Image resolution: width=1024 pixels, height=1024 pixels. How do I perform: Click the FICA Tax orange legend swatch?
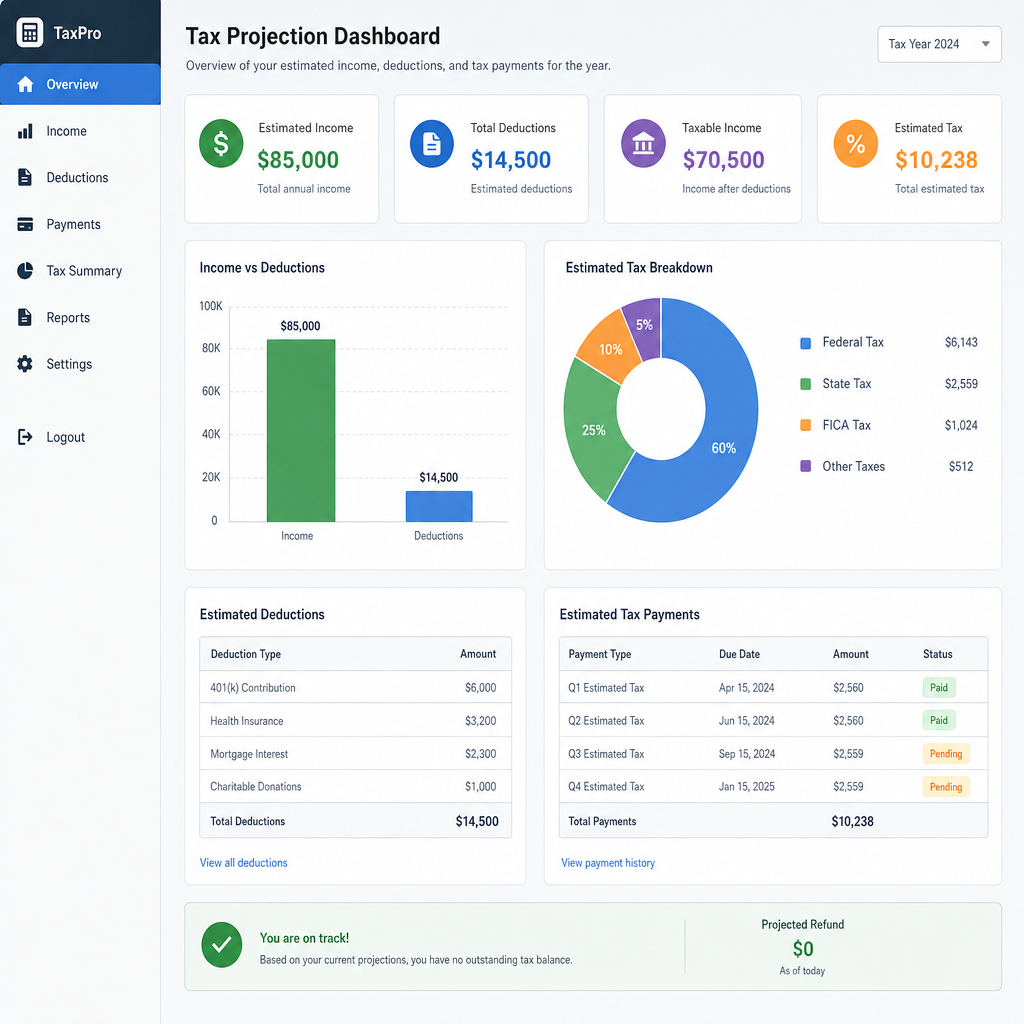(806, 425)
